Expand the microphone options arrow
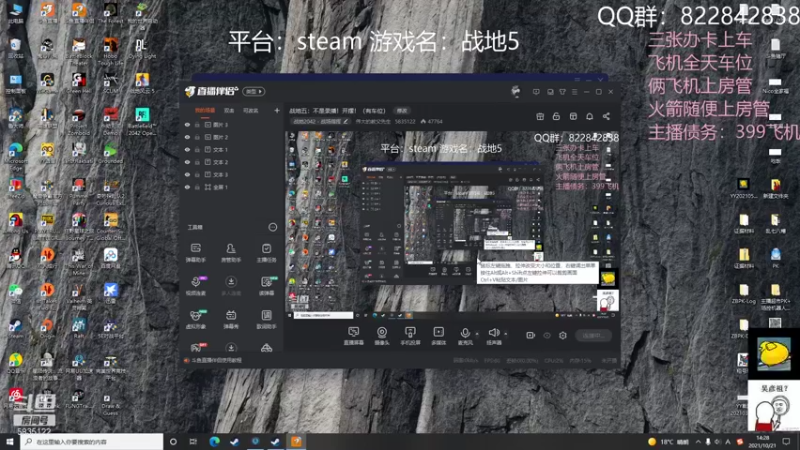Screen dimensions: 800x450 (x=477, y=334)
